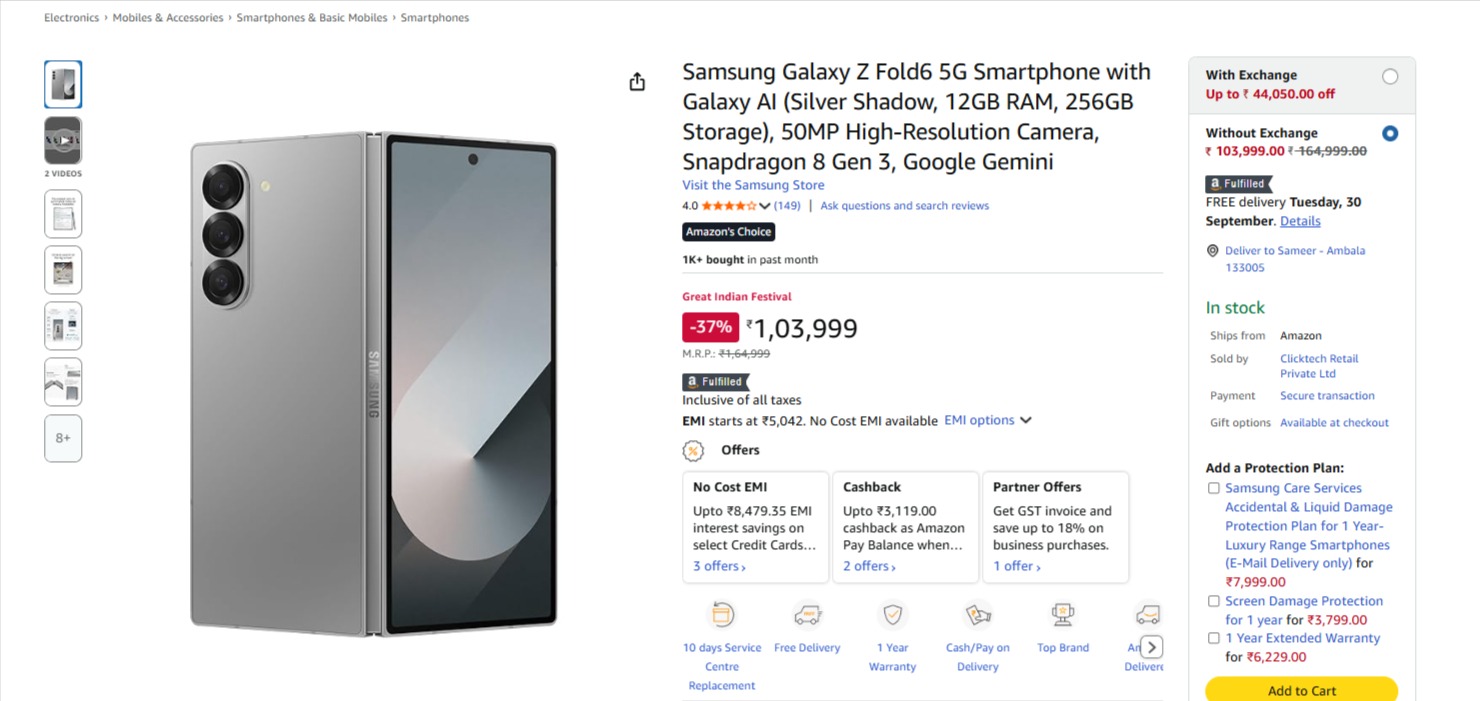Select the Without Exchange radio option
Image resolution: width=1480 pixels, height=701 pixels.
pos(1390,134)
